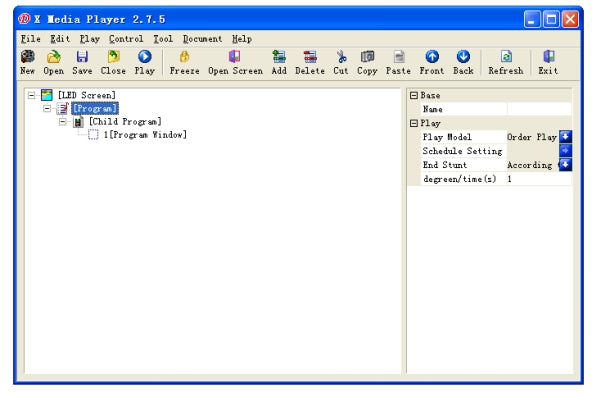
Task: Click the Paste toolbar icon
Action: 399,57
